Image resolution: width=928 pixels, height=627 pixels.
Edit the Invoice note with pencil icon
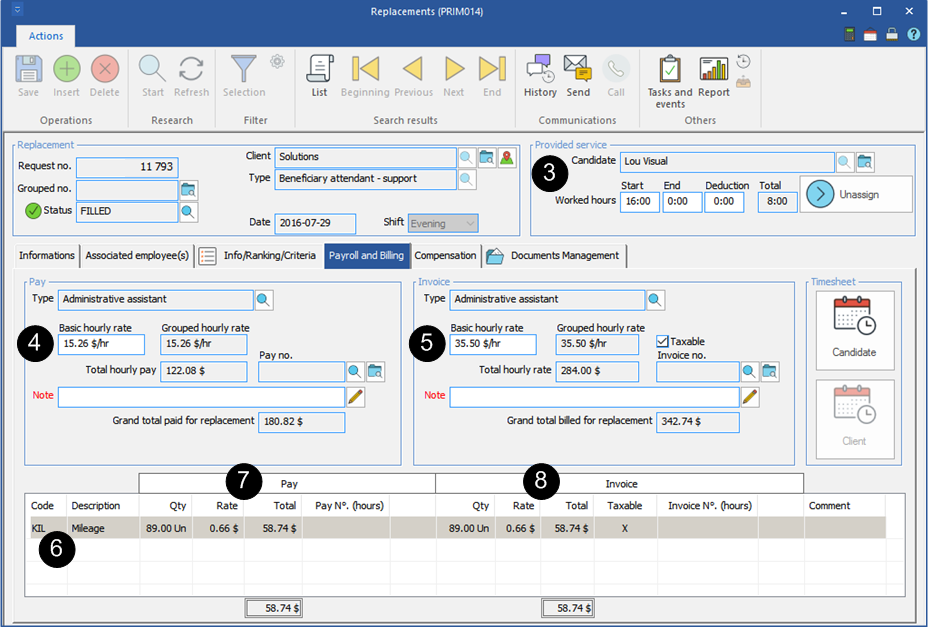click(750, 397)
